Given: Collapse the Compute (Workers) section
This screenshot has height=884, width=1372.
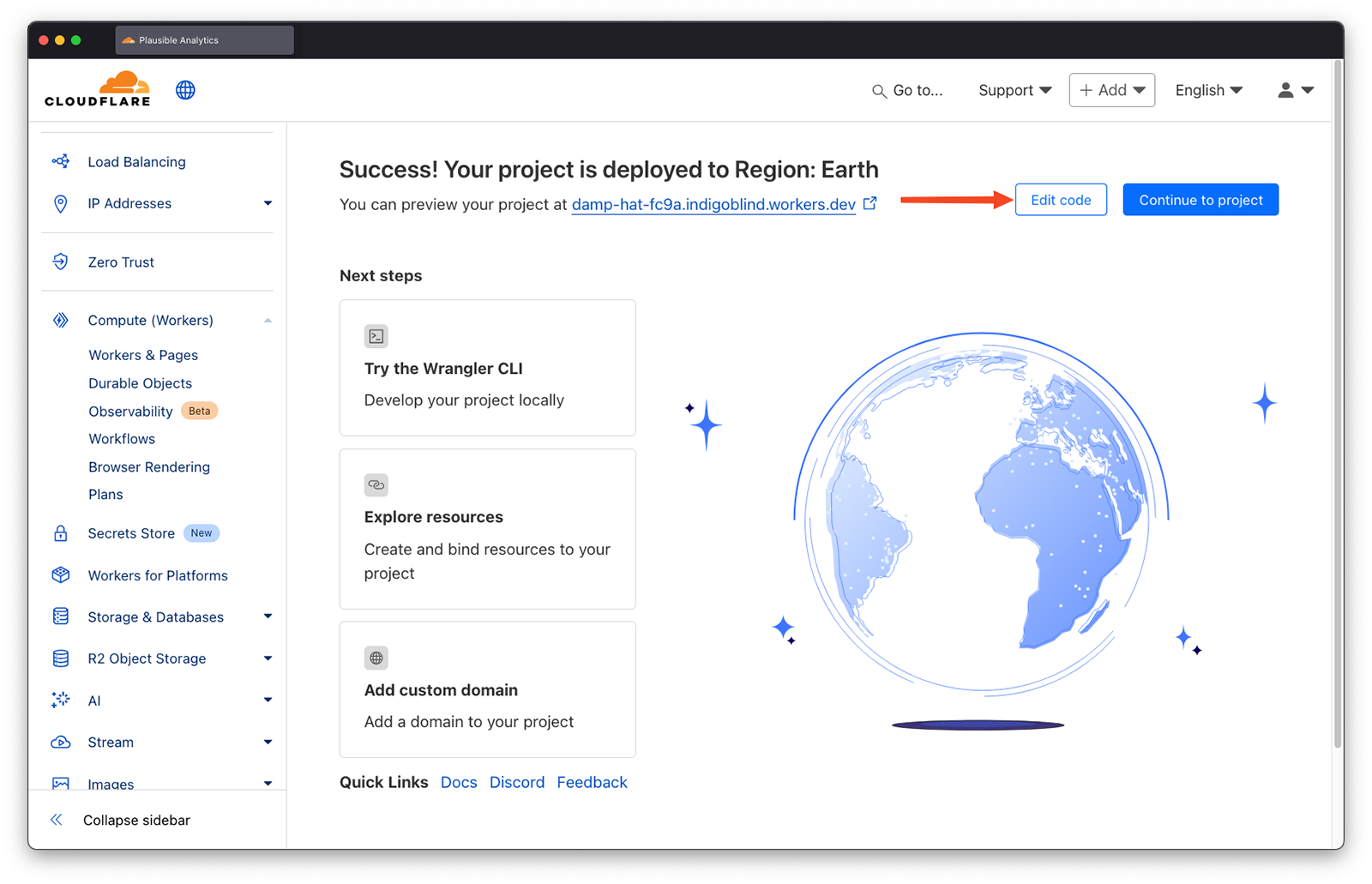Looking at the screenshot, I should pos(268,319).
